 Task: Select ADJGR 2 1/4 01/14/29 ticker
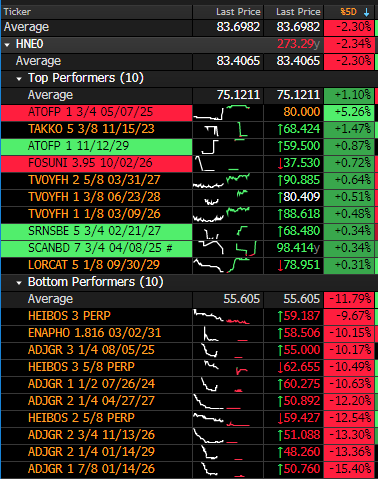click(91, 452)
